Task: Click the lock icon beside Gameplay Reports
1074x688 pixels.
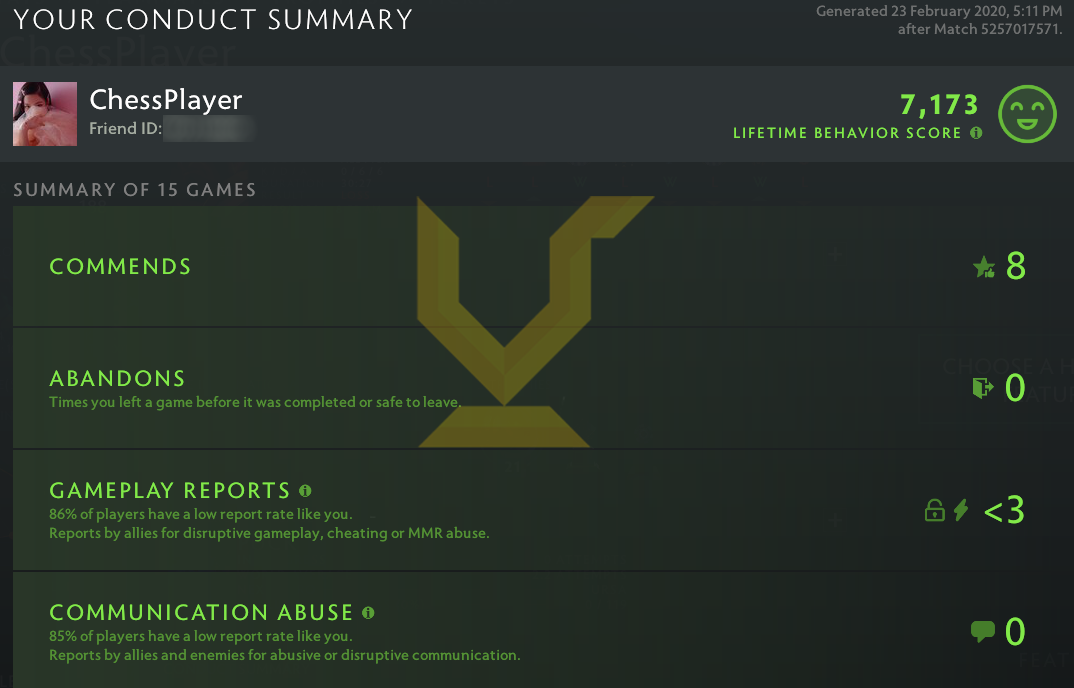Action: pyautogui.click(x=934, y=510)
